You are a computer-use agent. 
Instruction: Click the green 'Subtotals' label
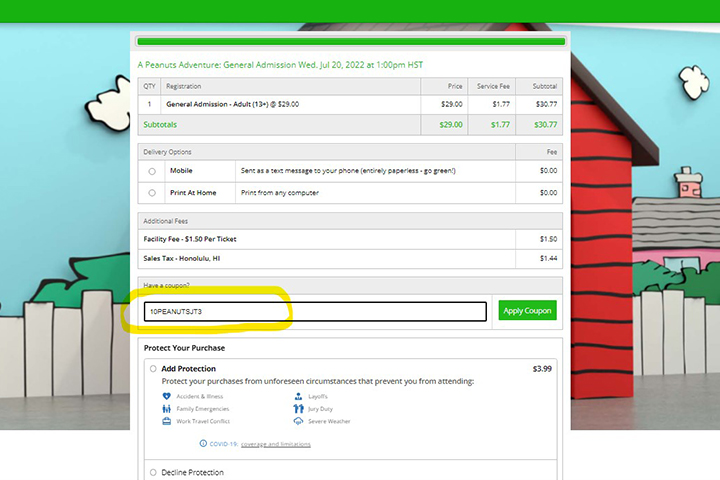tap(160, 124)
